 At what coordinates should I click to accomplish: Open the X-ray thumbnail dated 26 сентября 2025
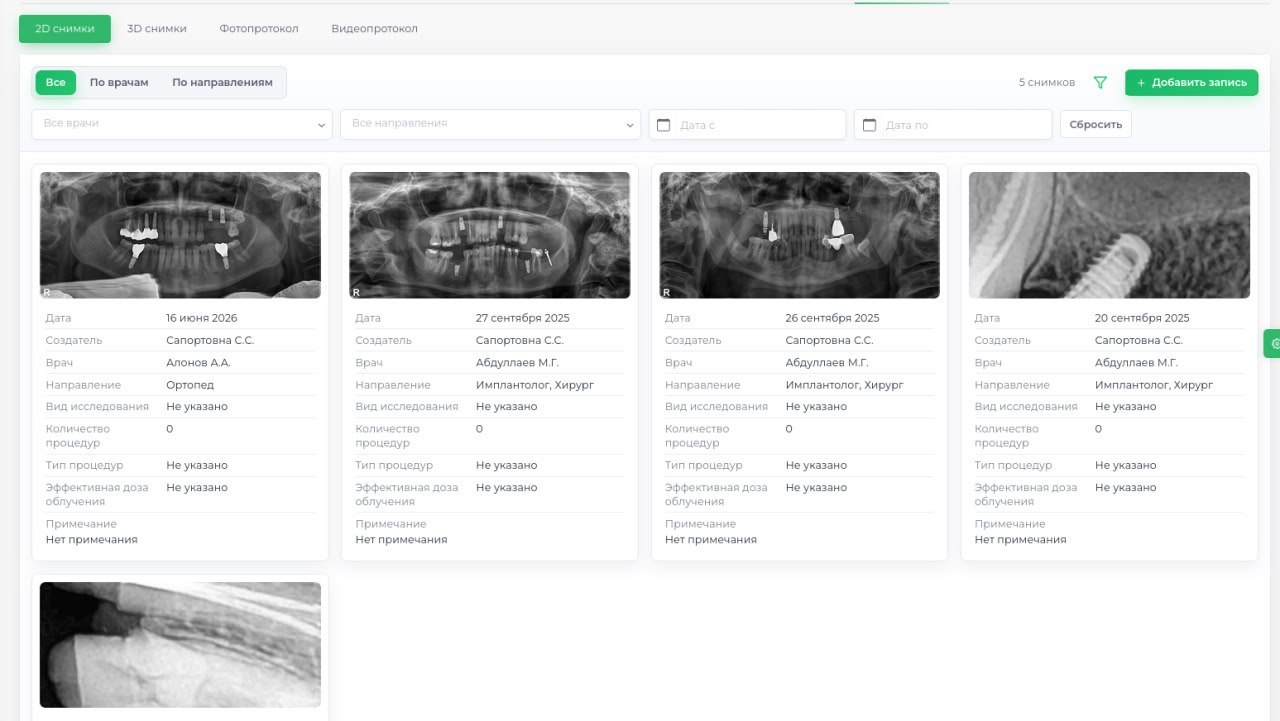799,235
